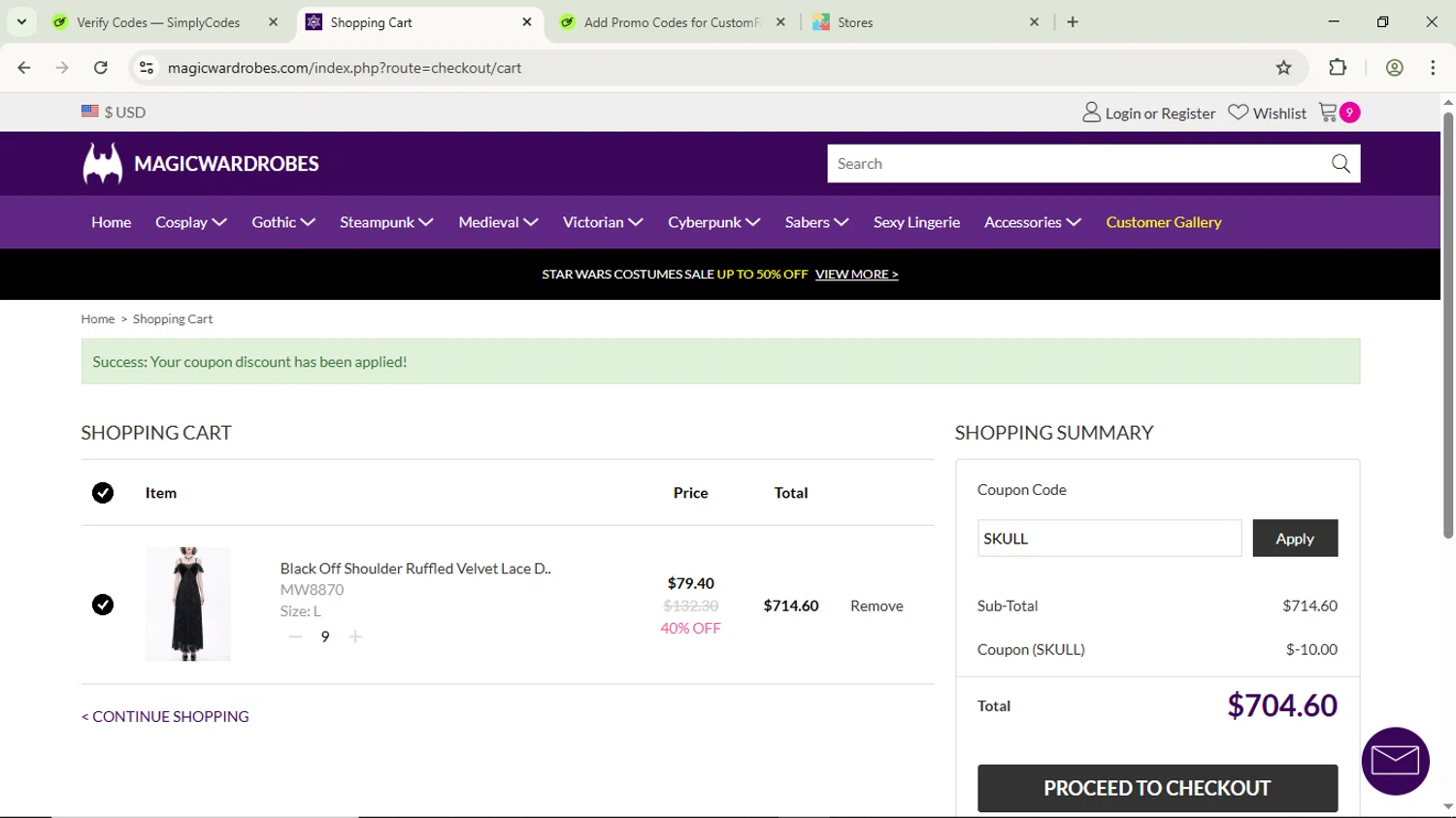Click the US flag currency icon
The width and height of the screenshot is (1456, 818).
click(90, 112)
